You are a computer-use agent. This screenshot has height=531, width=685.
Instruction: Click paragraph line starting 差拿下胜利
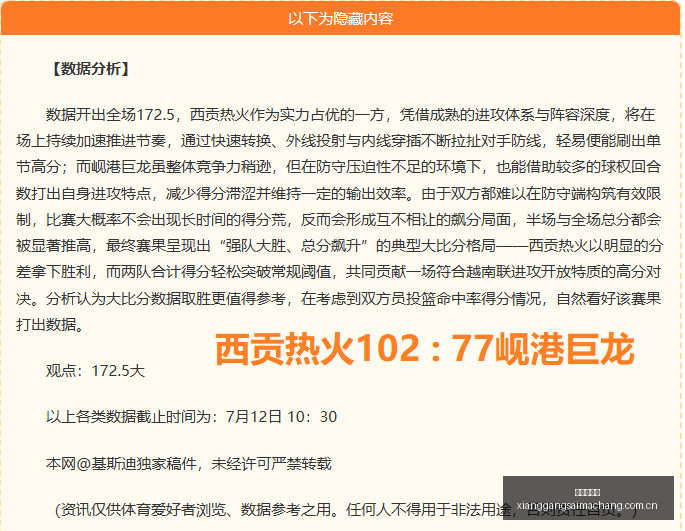pos(339,272)
